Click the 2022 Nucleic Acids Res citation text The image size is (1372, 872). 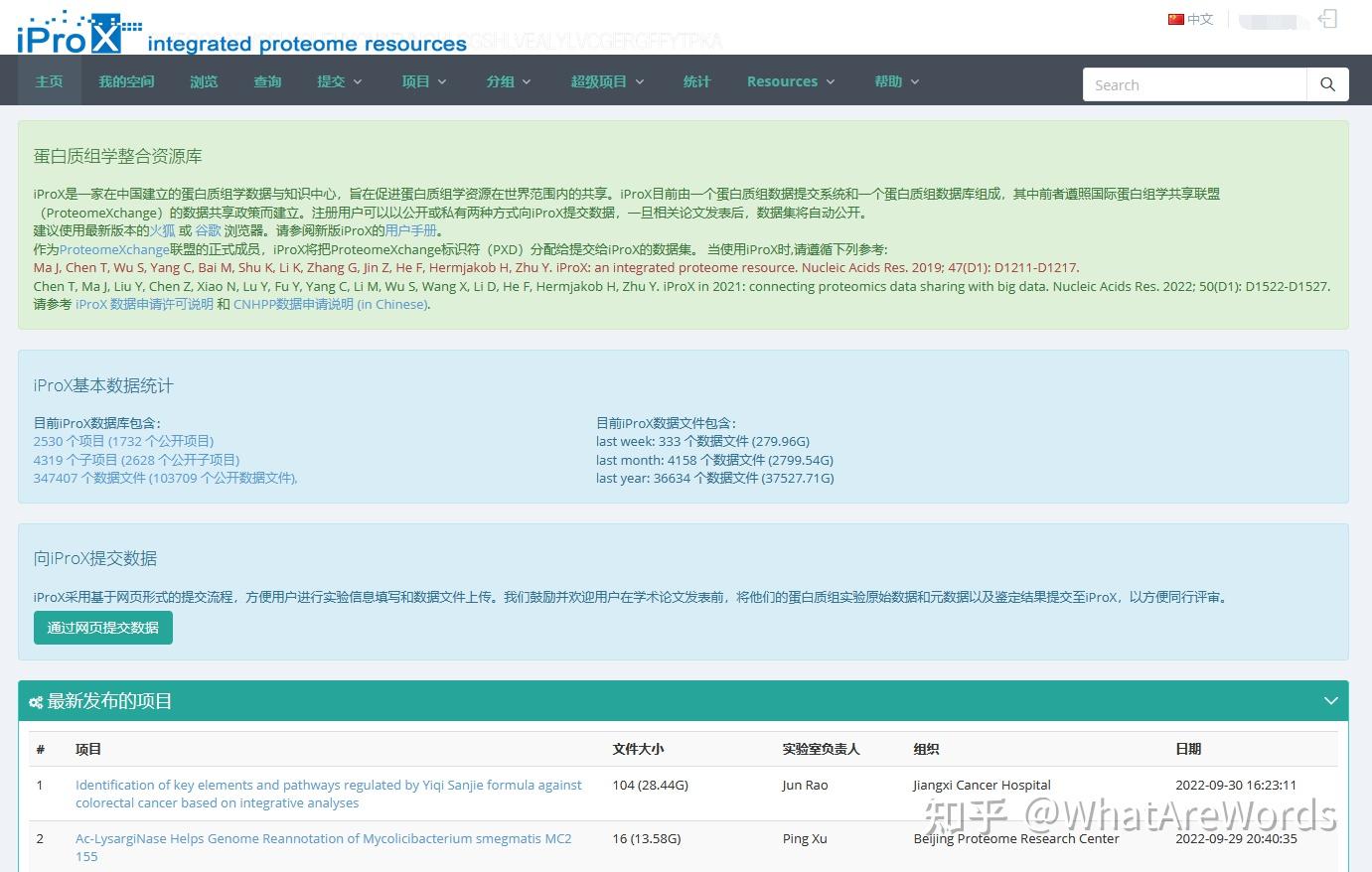tap(682, 286)
